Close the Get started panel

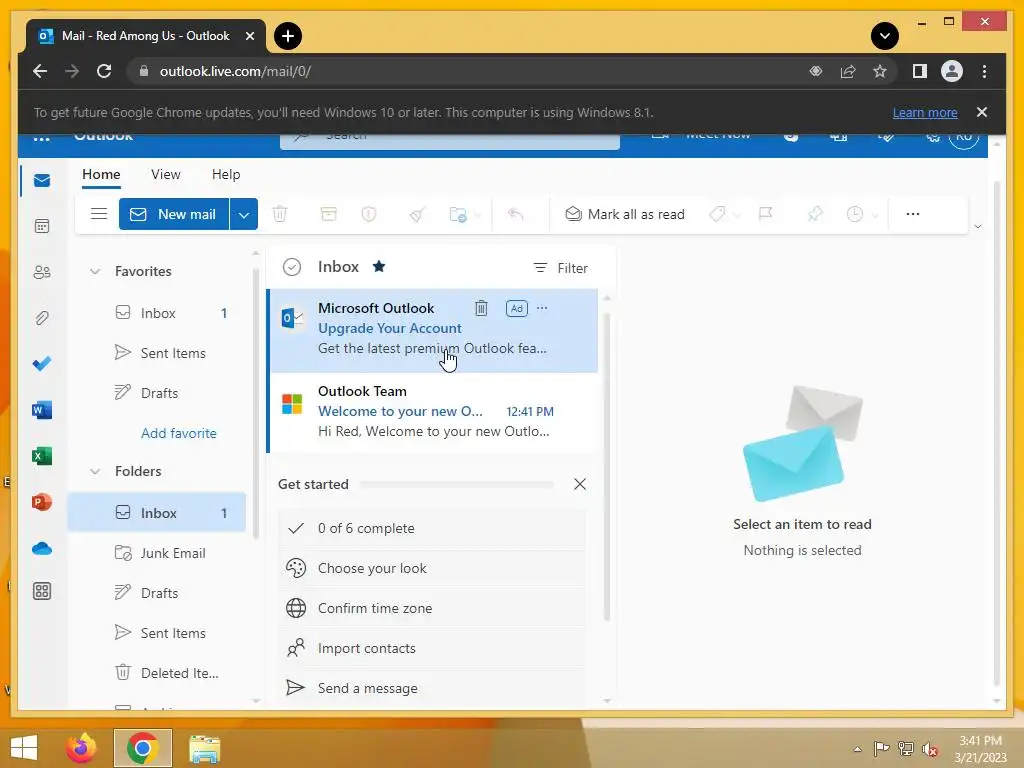coord(579,484)
